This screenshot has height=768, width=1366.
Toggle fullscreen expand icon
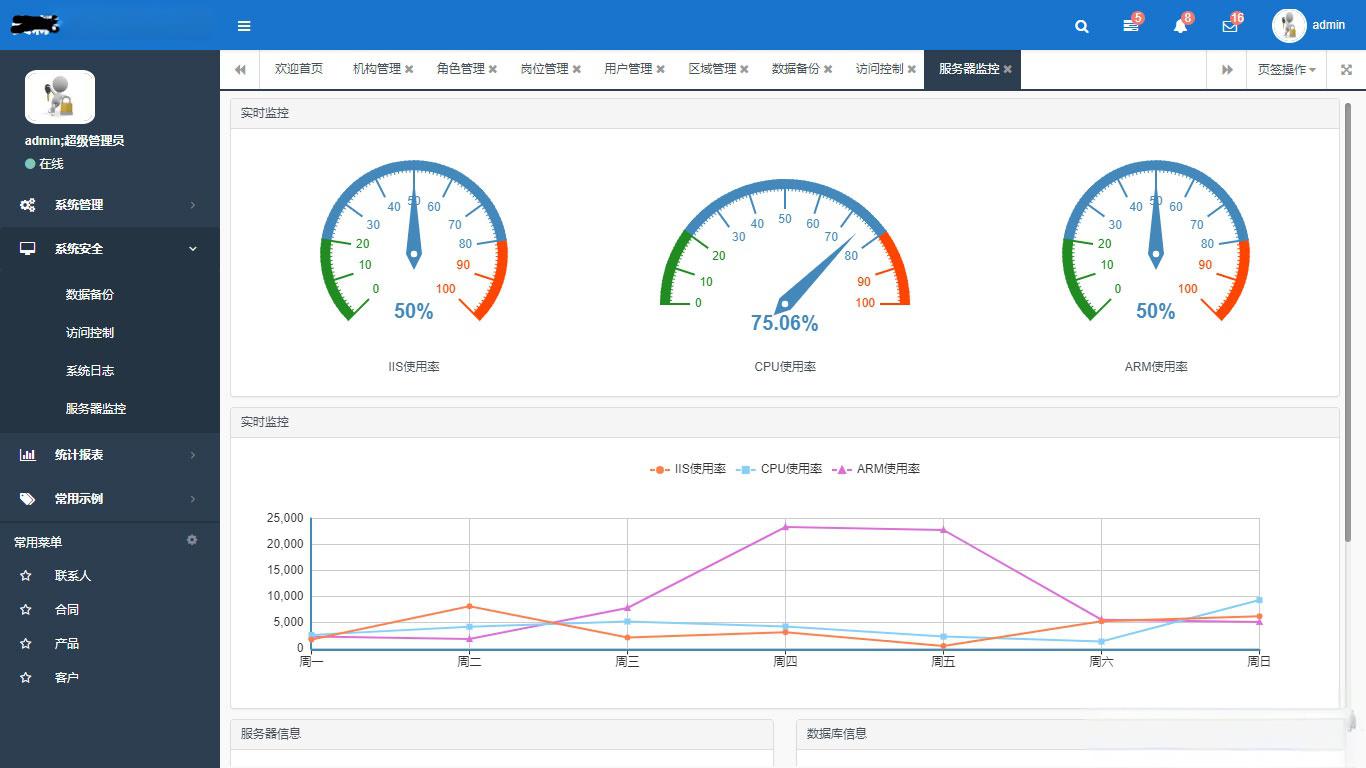click(1346, 69)
